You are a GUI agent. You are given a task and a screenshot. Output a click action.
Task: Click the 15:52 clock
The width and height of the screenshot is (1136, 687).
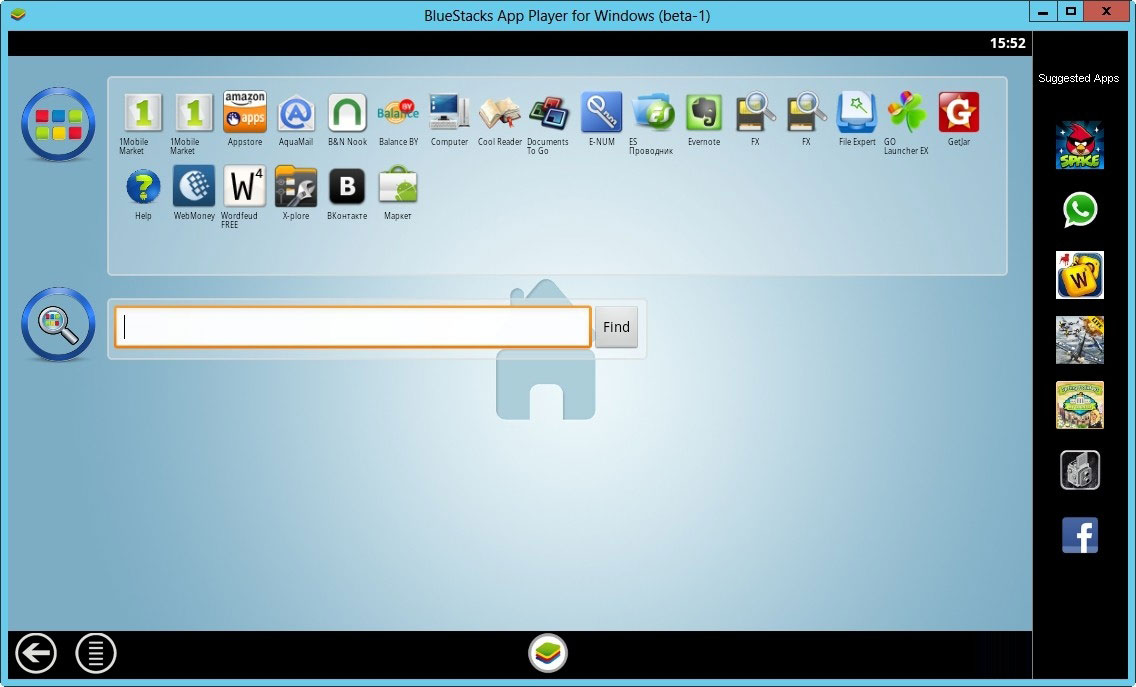click(1008, 43)
